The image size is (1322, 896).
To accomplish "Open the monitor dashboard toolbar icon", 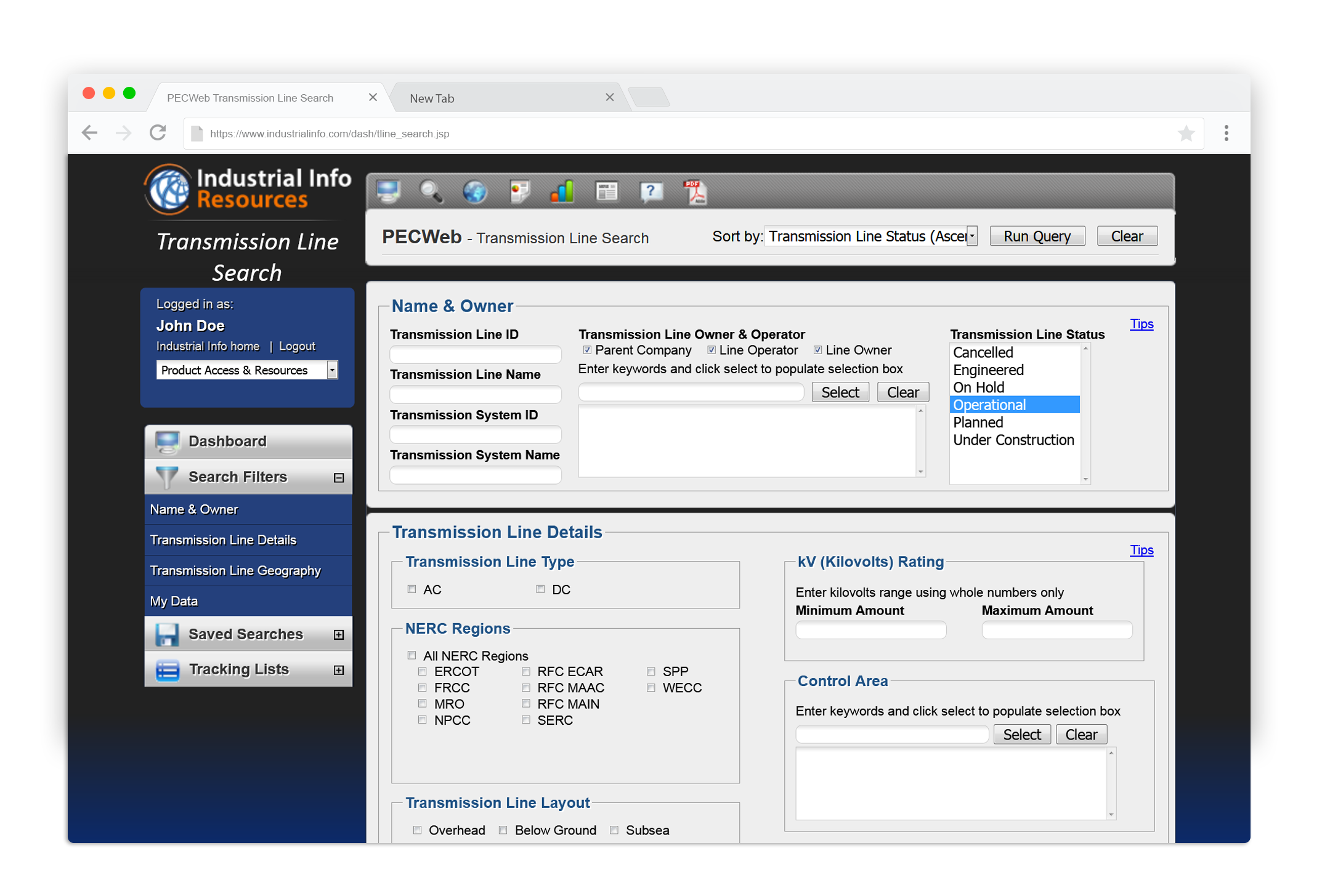I will [x=388, y=192].
